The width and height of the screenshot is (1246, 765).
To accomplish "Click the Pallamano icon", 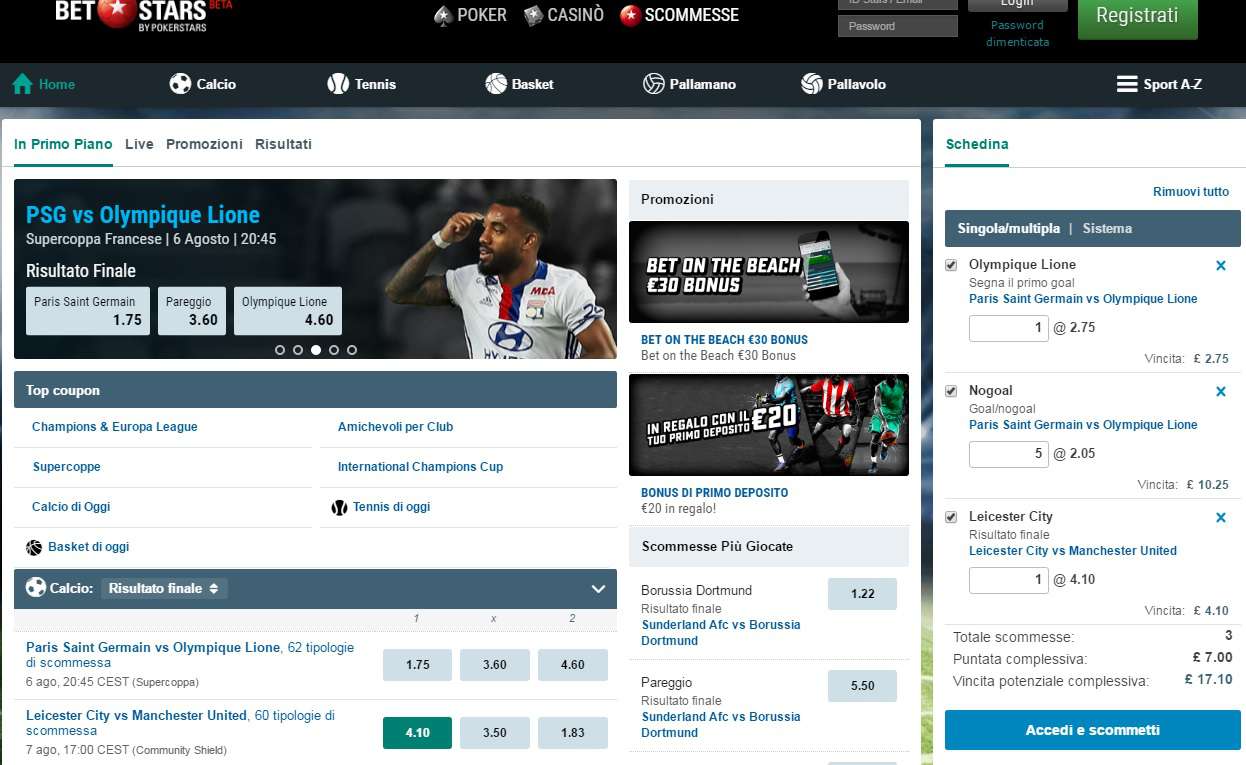I will coord(654,84).
